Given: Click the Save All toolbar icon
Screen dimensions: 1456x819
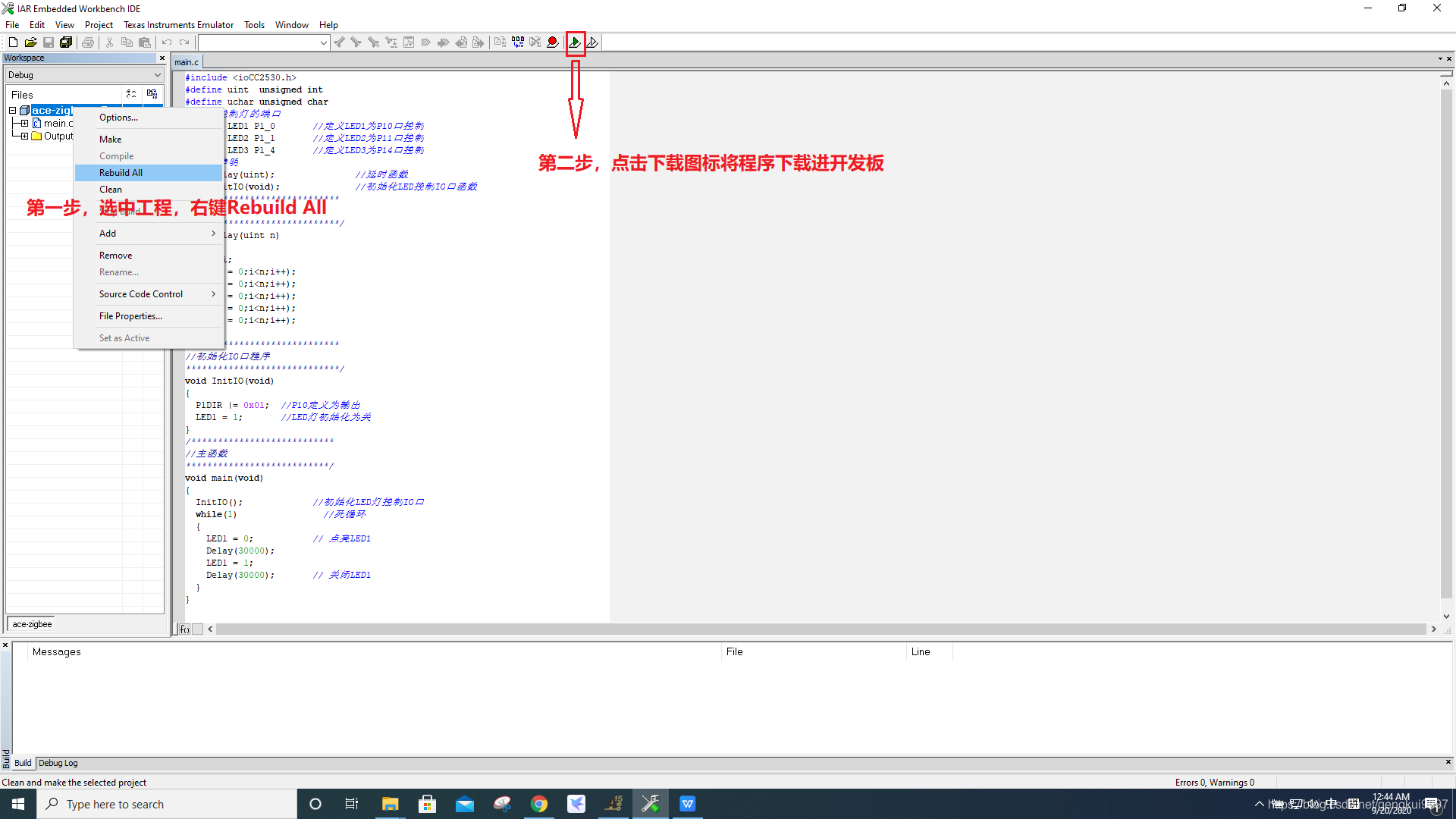Looking at the screenshot, I should click(x=66, y=42).
